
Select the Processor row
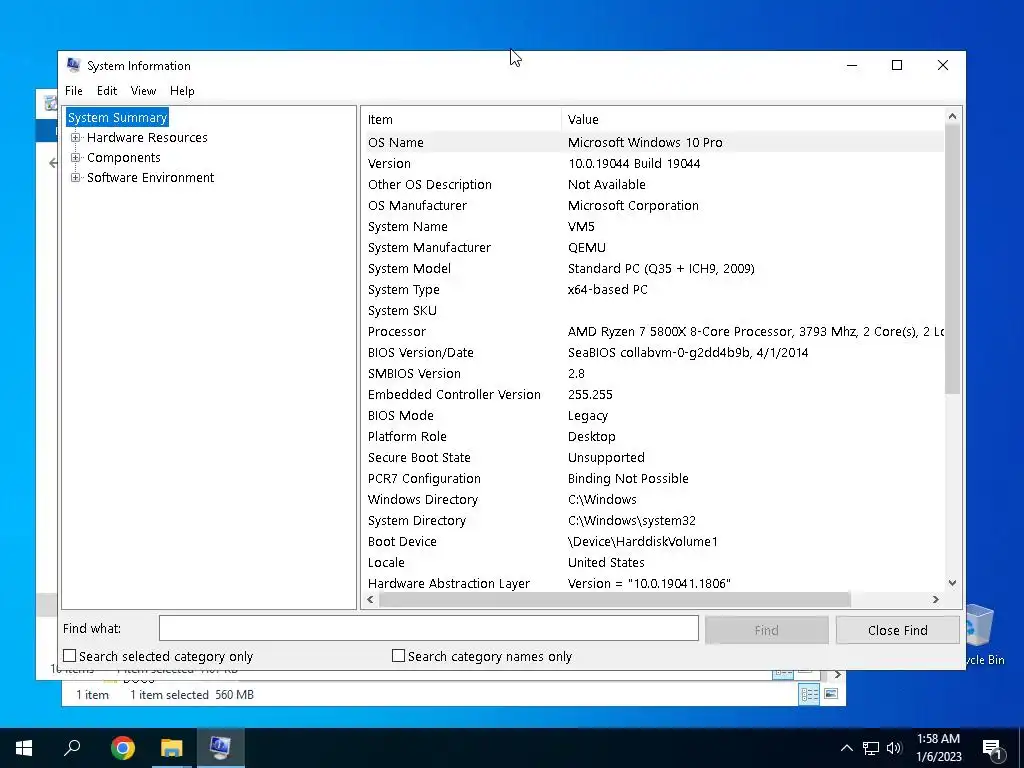(653, 331)
